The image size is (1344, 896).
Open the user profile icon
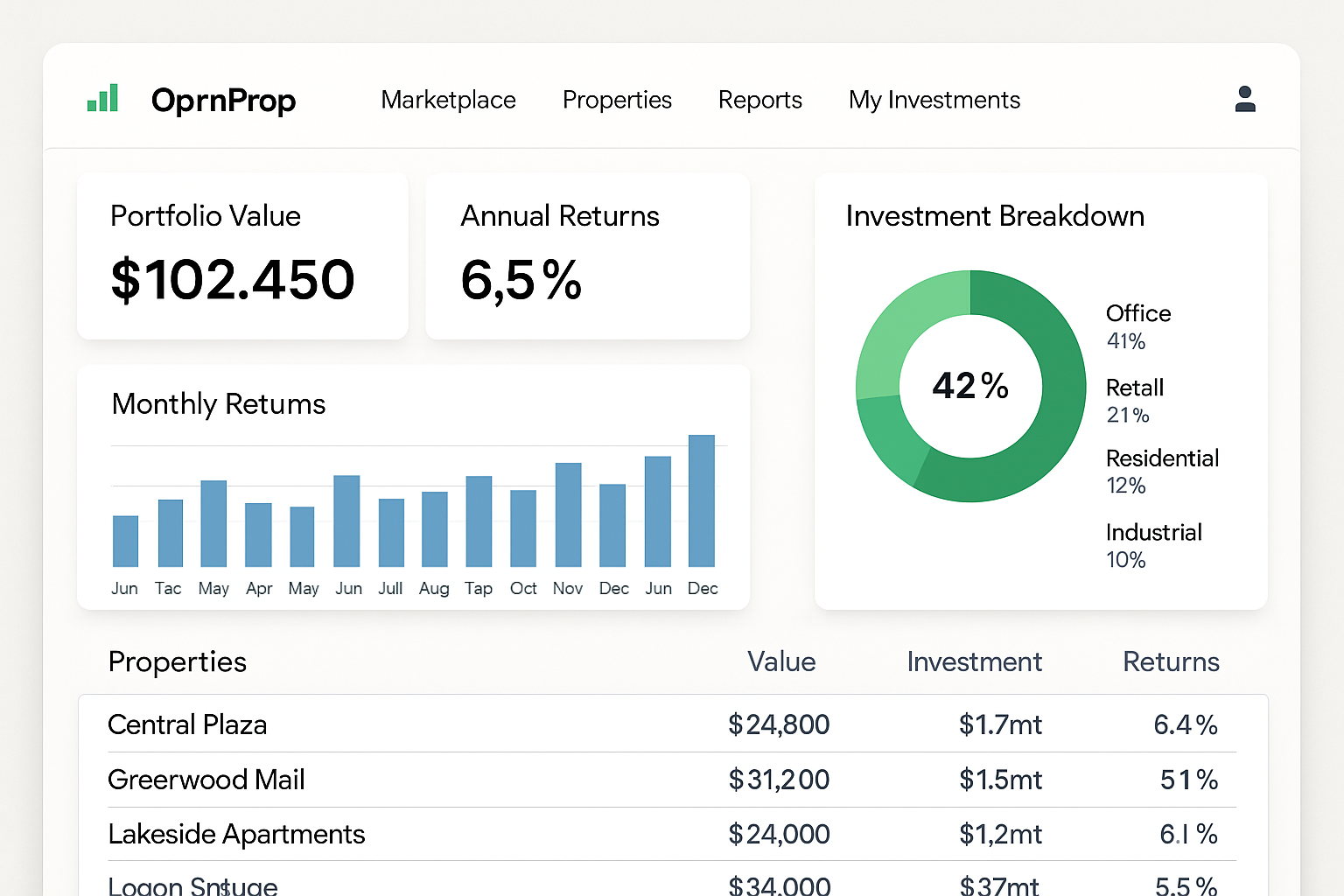point(1245,99)
